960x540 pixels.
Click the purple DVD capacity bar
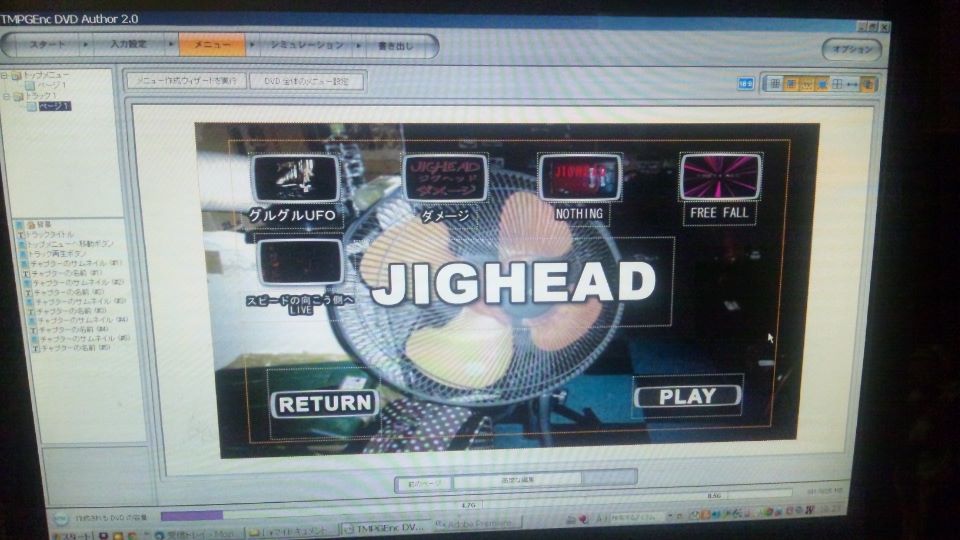(192, 516)
